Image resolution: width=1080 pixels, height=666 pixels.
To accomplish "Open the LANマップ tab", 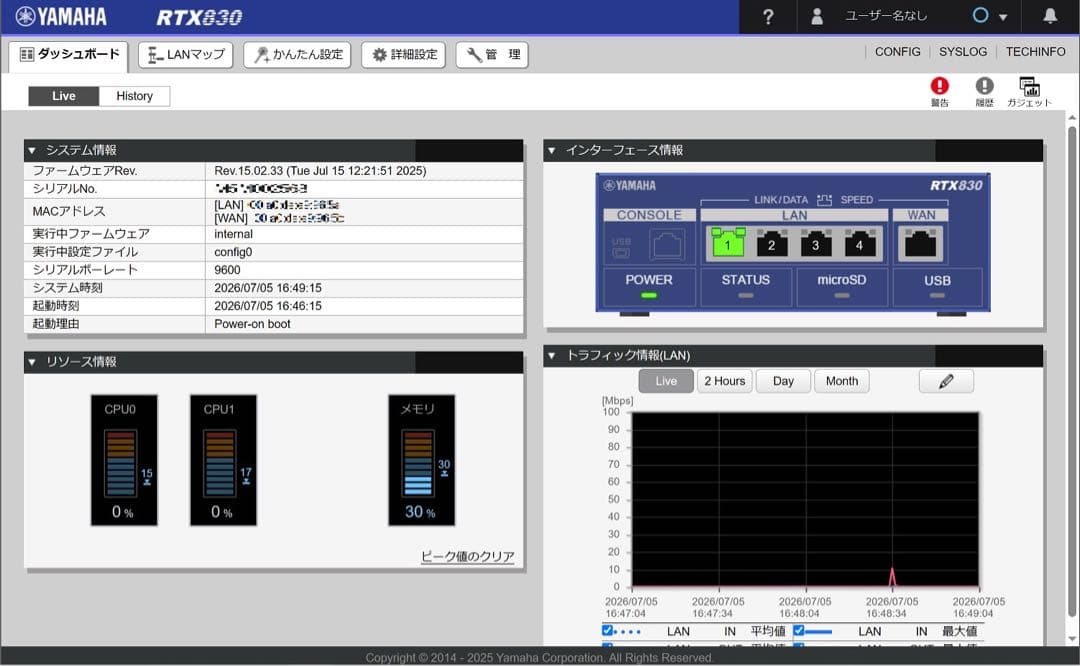I will (x=186, y=54).
